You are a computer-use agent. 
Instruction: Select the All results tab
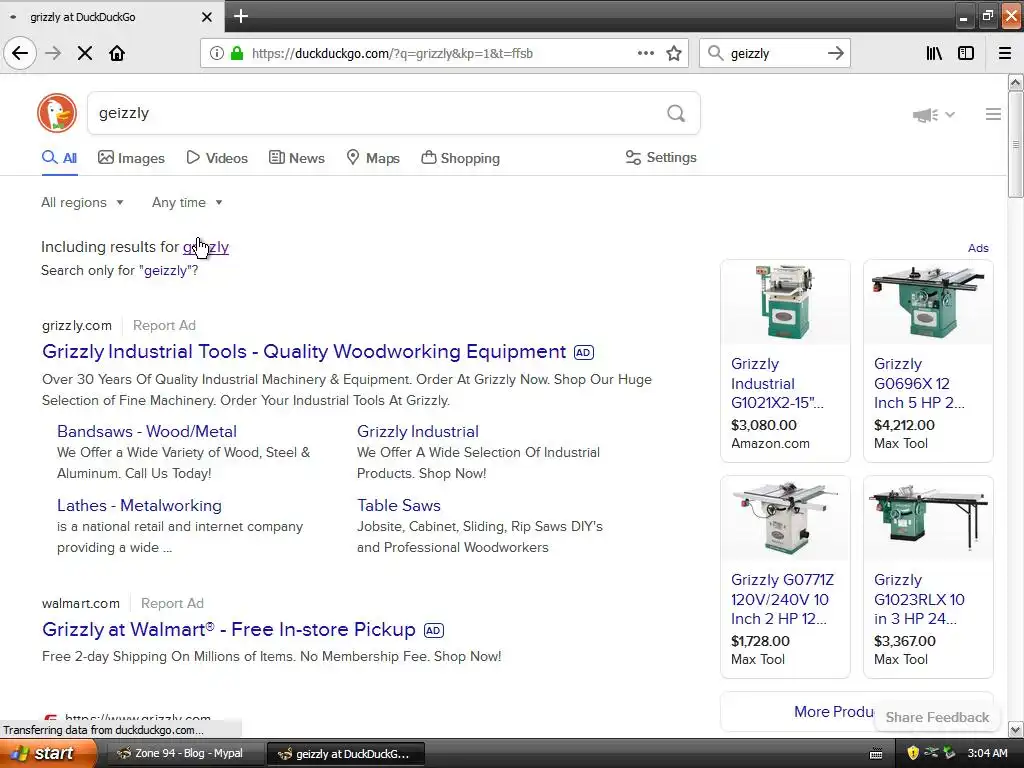(59, 158)
